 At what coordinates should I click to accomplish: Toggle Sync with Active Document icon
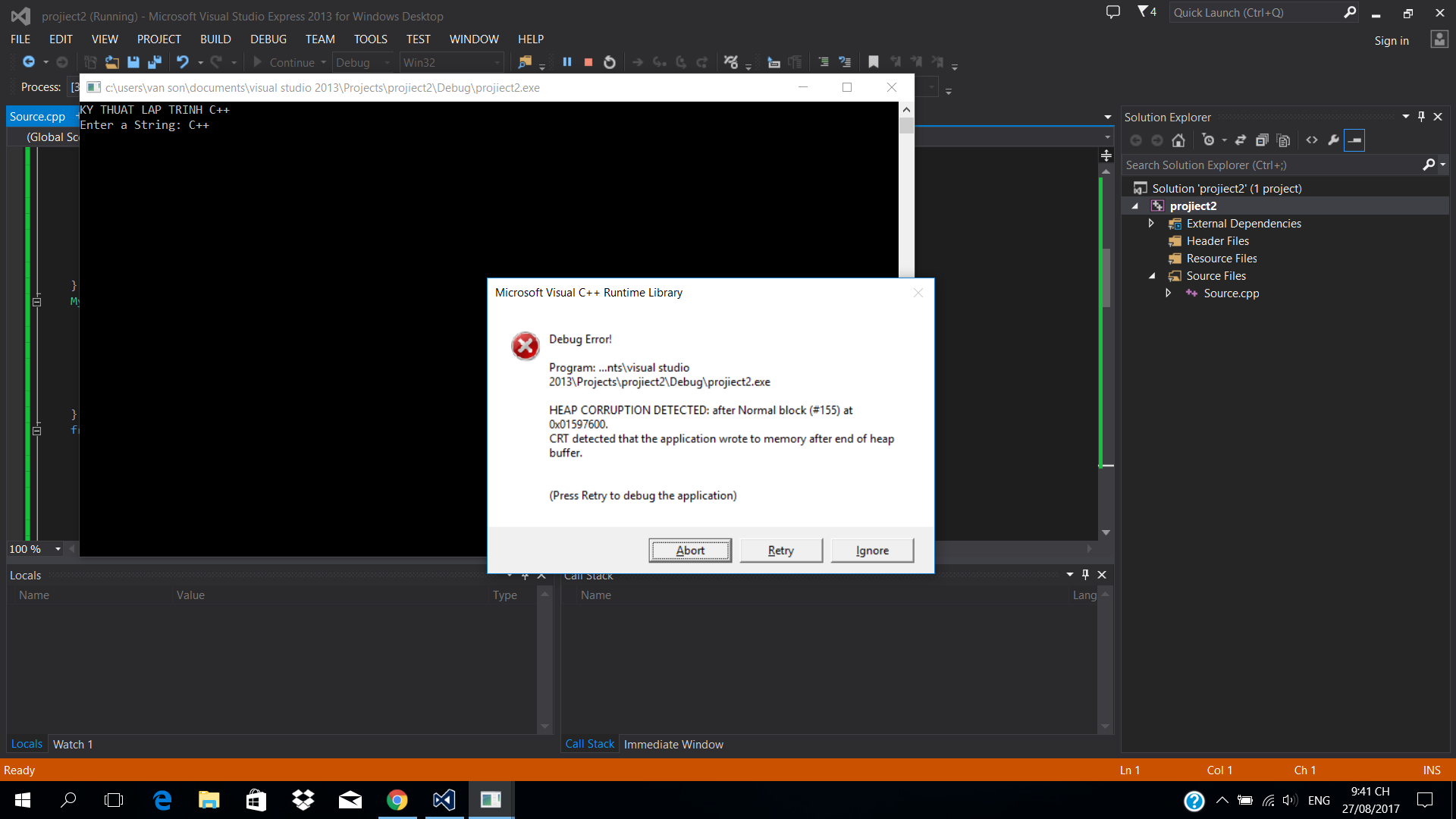(x=1241, y=140)
